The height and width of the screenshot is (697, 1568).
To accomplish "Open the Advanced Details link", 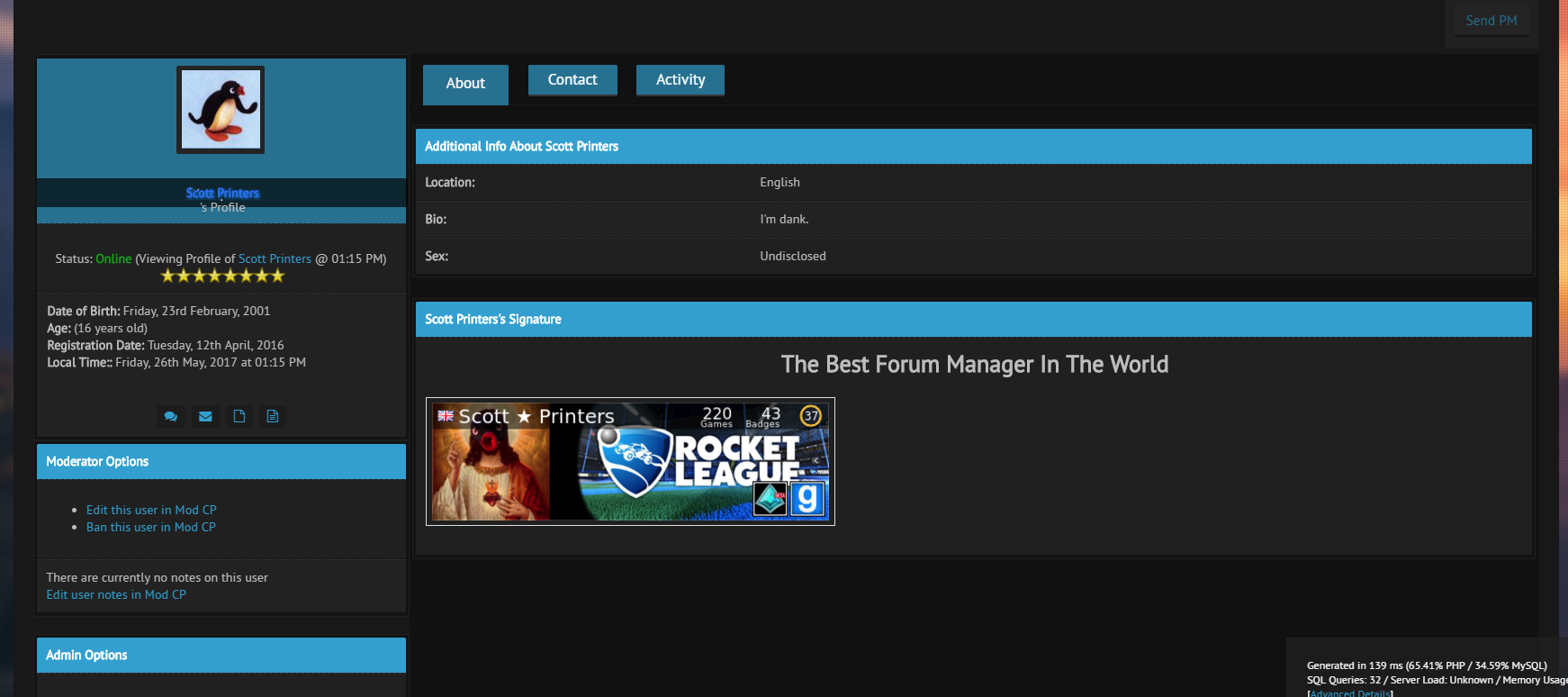I will pyautogui.click(x=1350, y=692).
